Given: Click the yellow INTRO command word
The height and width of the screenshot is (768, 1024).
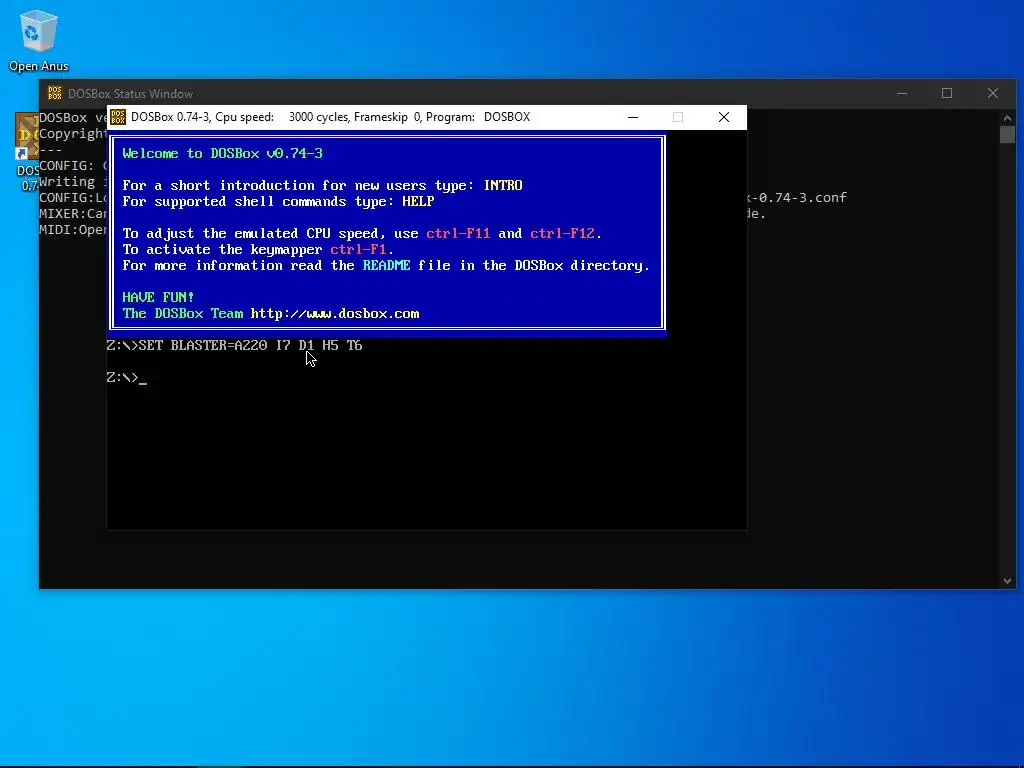Looking at the screenshot, I should point(503,185).
